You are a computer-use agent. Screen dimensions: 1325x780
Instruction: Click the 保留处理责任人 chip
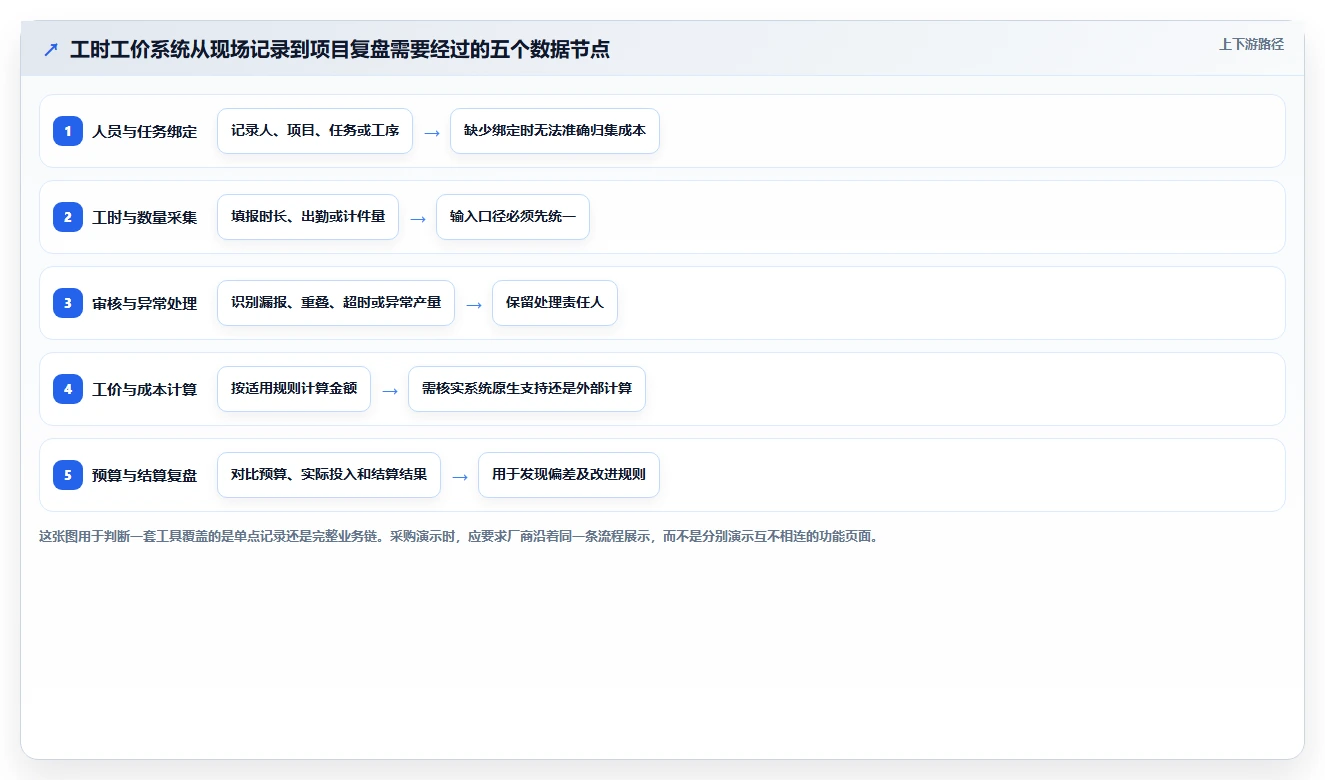click(555, 303)
